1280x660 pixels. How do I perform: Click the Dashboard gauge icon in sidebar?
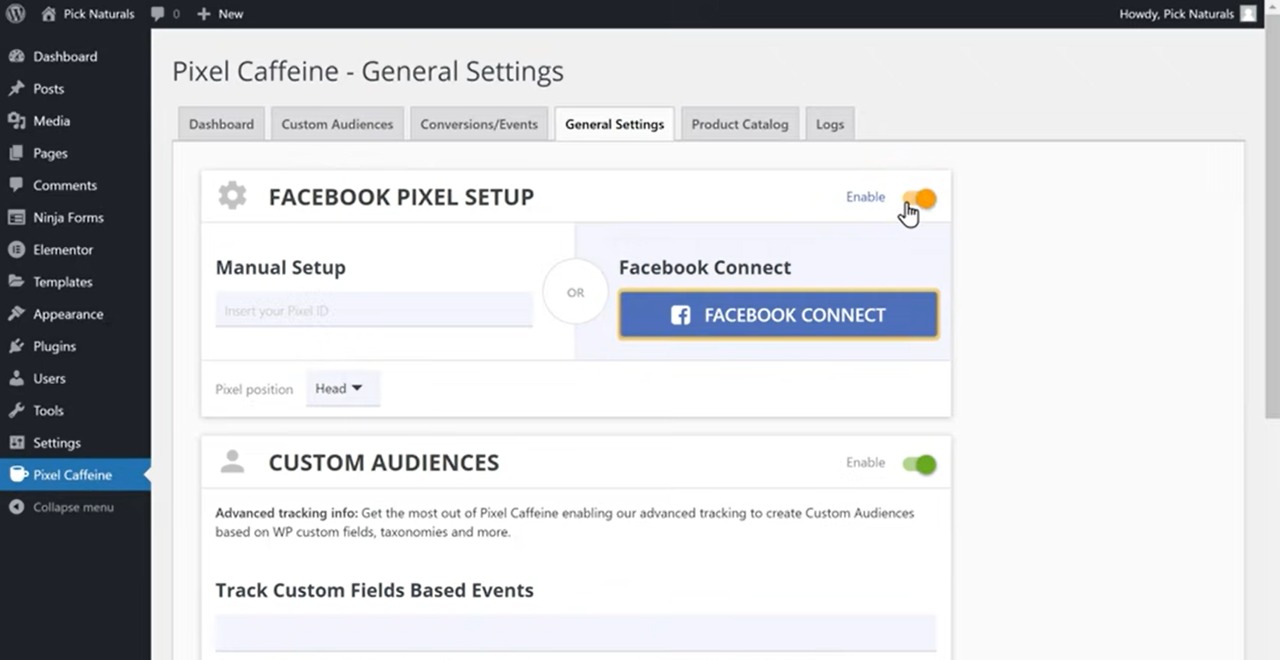(16, 57)
